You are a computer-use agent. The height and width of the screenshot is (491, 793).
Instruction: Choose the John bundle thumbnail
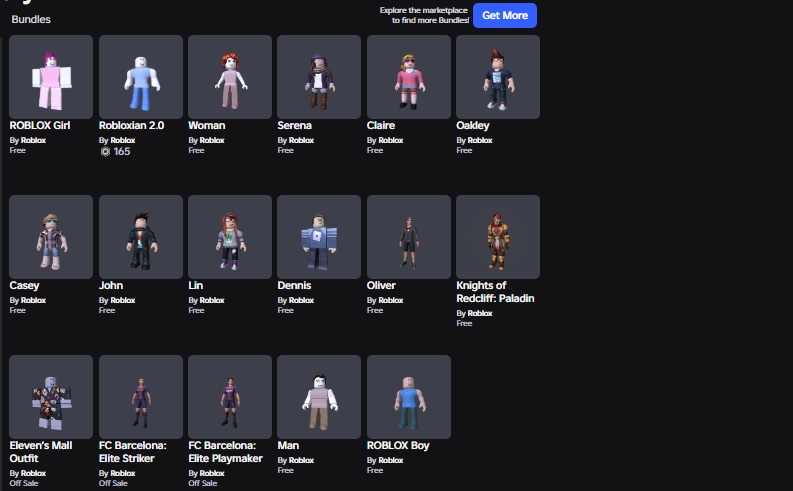coord(141,237)
